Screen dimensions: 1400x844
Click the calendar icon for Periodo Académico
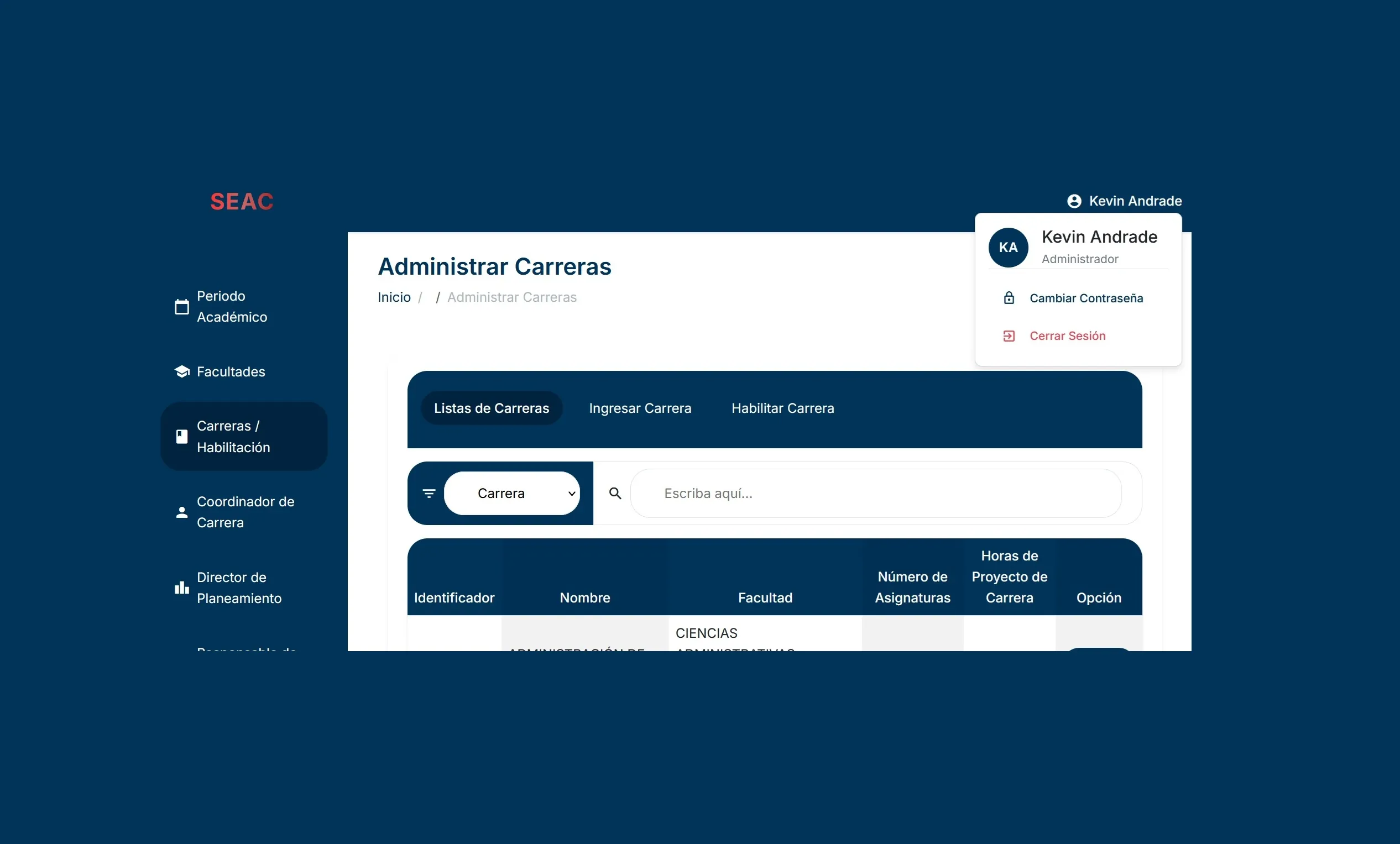(182, 307)
